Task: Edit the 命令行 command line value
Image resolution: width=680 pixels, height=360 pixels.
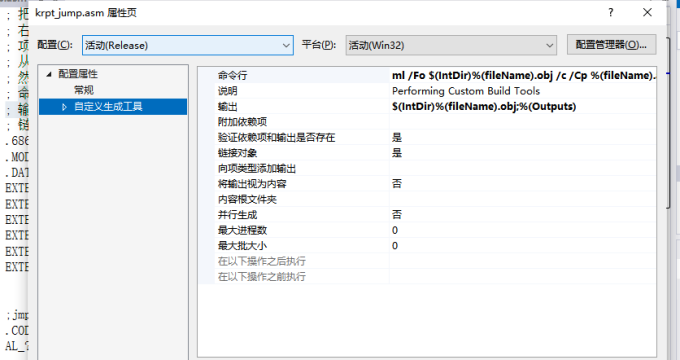Action: 523,75
